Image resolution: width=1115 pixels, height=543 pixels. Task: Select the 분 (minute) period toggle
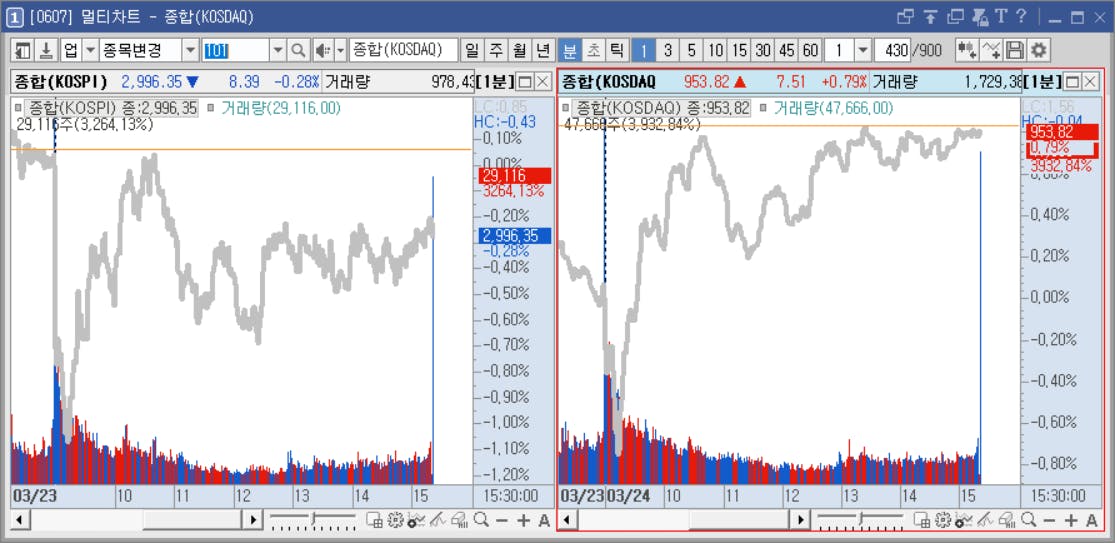570,50
